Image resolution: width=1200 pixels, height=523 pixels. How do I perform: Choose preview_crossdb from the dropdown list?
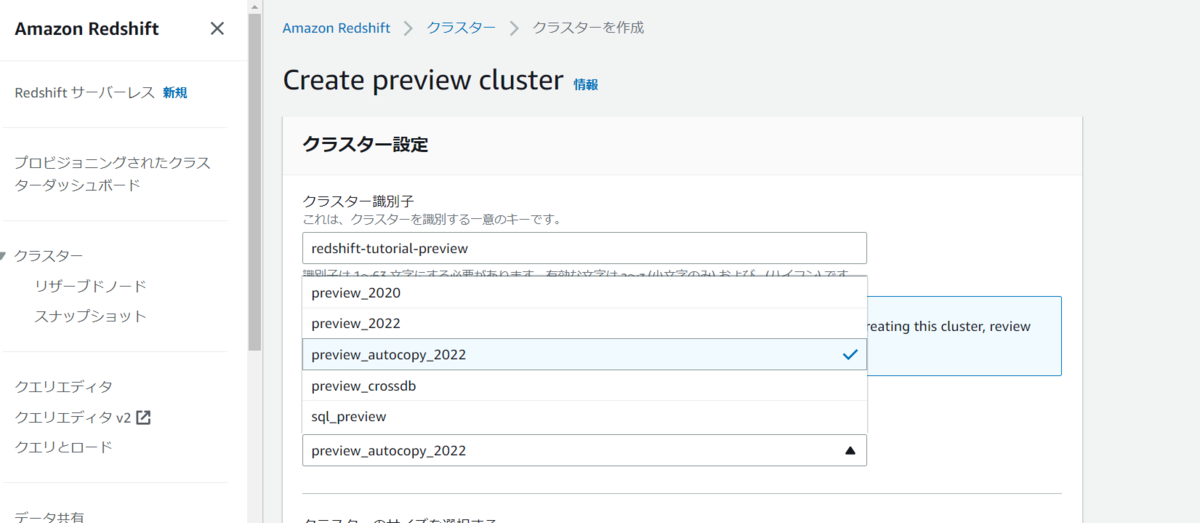click(x=584, y=385)
